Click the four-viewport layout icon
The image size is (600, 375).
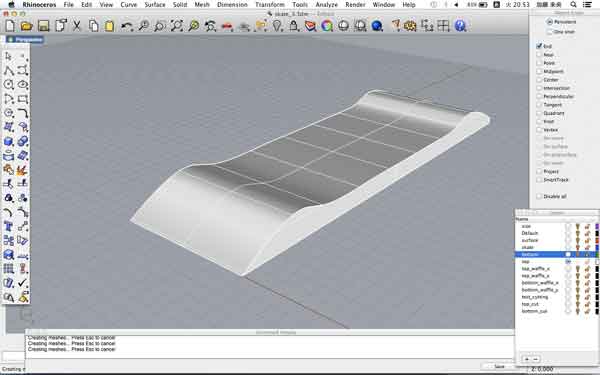click(x=443, y=26)
